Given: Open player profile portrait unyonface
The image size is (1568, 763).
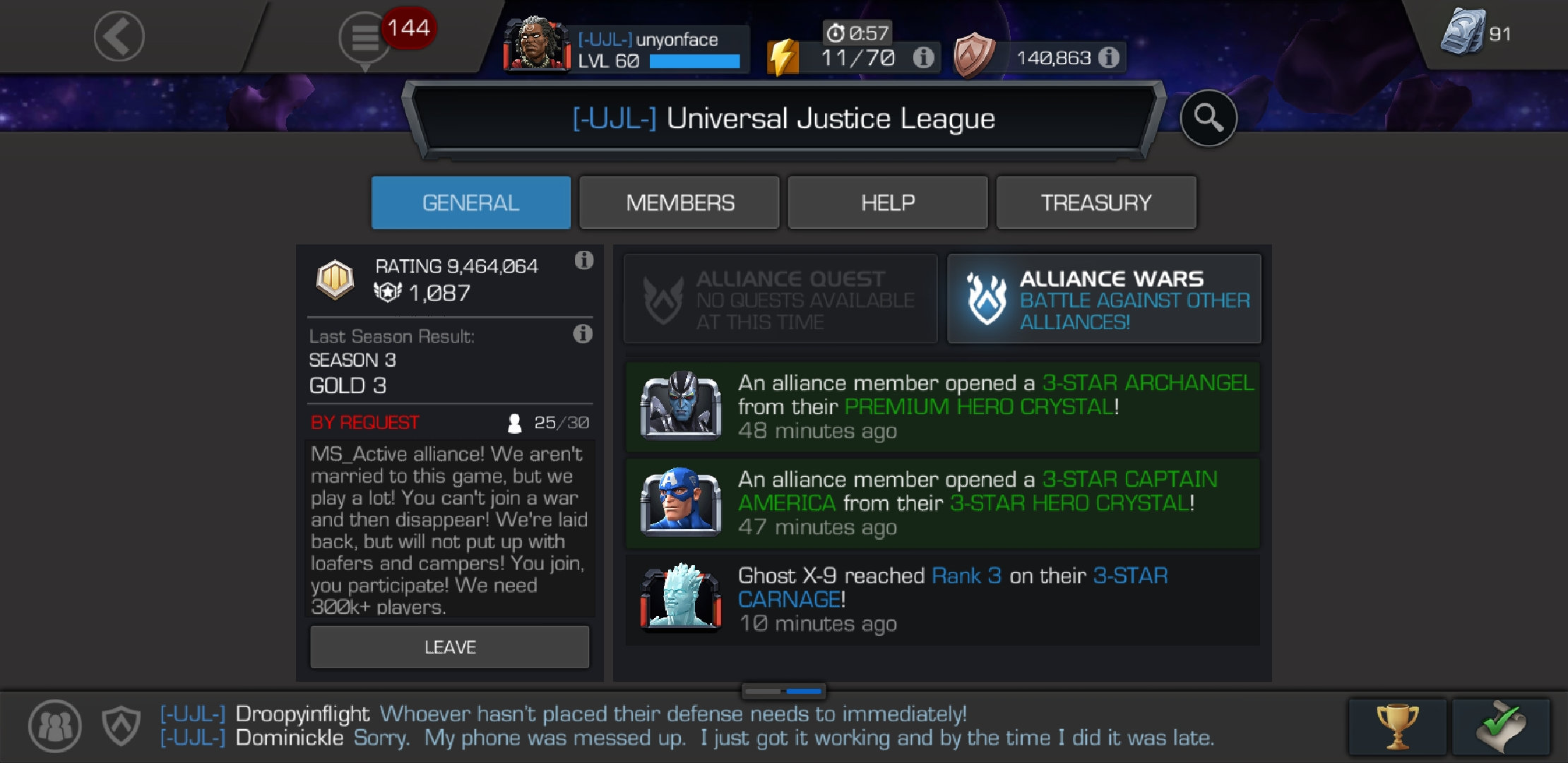Looking at the screenshot, I should click(x=537, y=44).
